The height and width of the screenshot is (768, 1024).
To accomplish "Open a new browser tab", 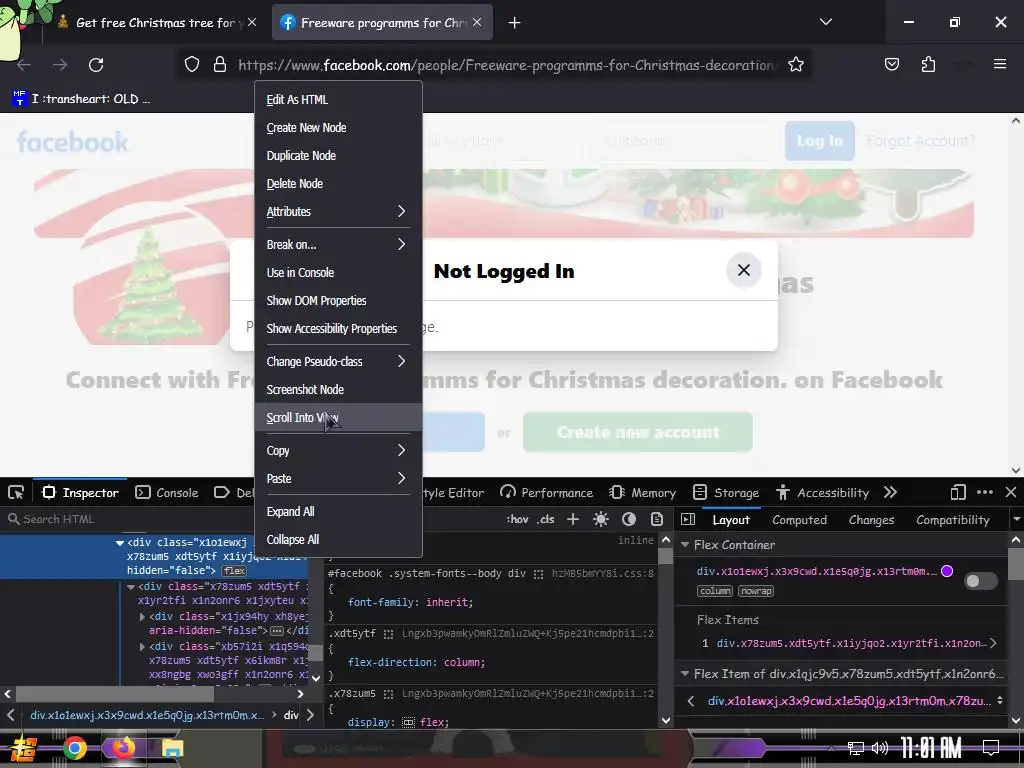I will [515, 23].
